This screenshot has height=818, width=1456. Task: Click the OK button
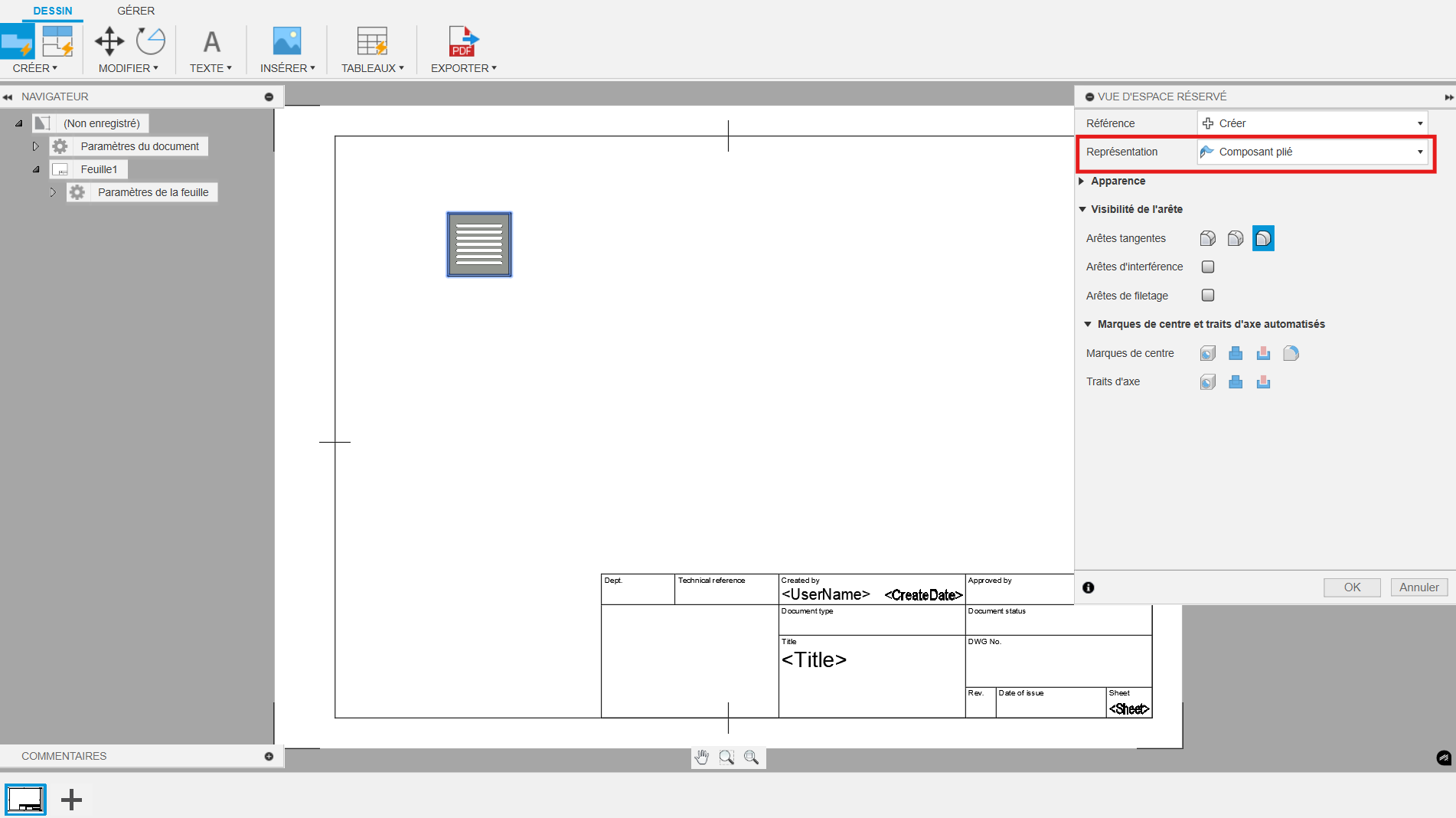click(x=1352, y=587)
